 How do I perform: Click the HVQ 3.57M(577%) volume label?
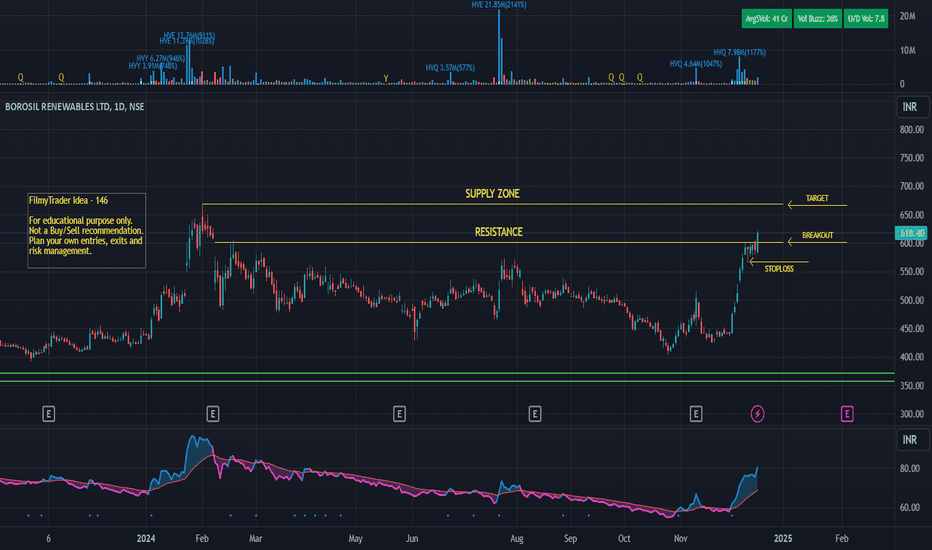click(x=450, y=68)
